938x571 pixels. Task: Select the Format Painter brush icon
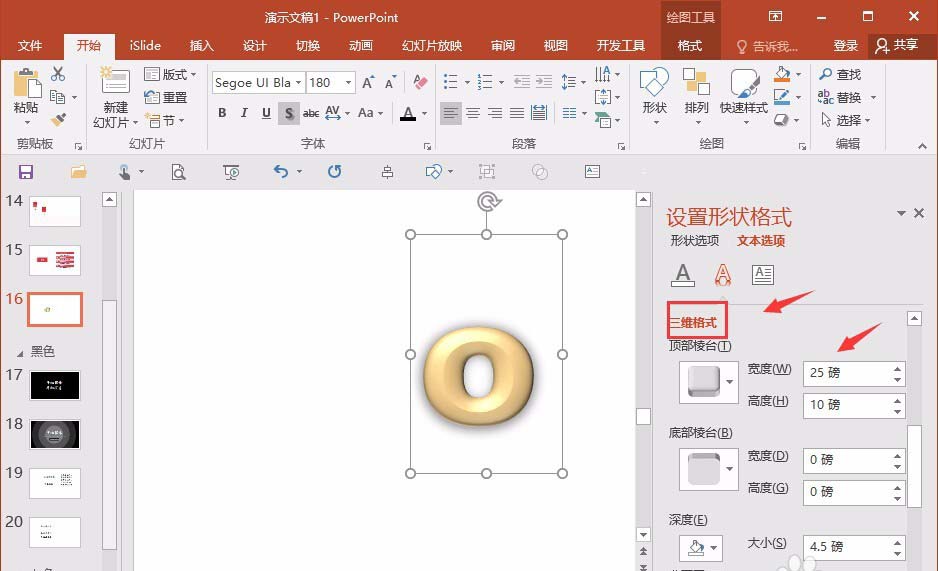58,120
